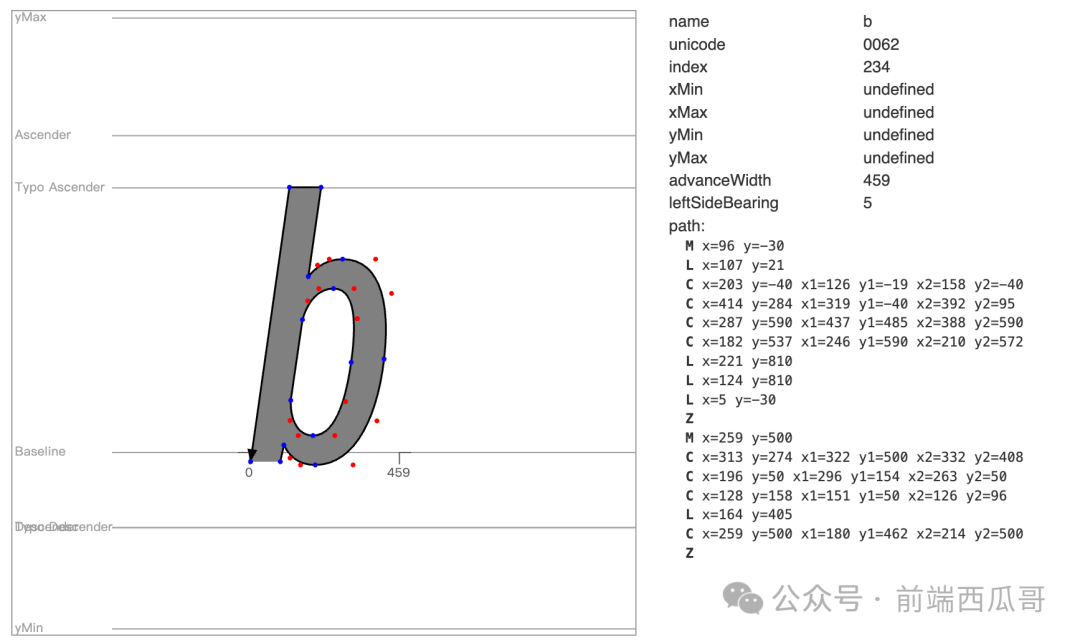This screenshot has width=1080, height=642.
Task: Click the Baseline metric label
Action: (x=39, y=451)
